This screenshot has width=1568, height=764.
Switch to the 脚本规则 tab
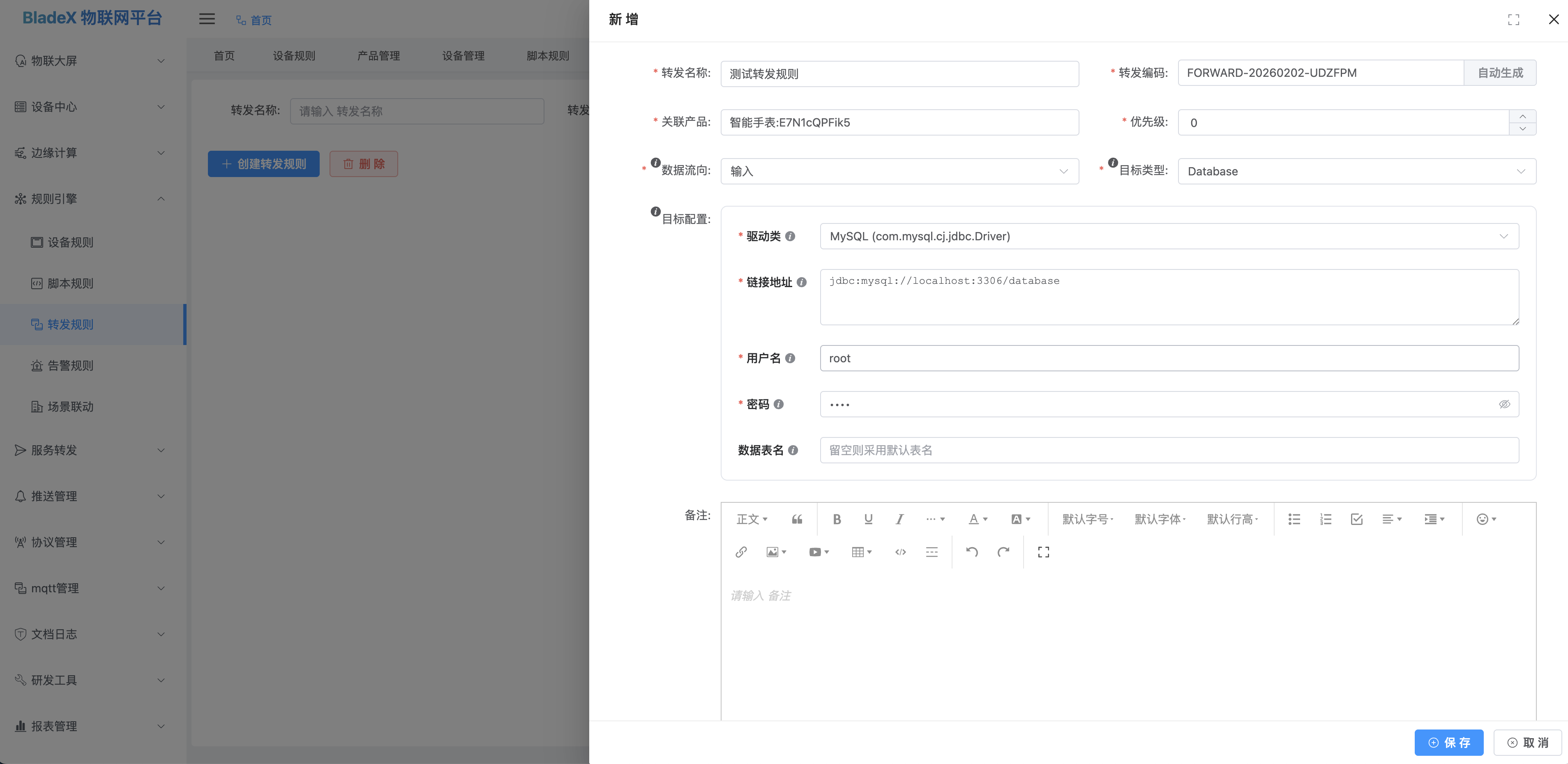(547, 55)
